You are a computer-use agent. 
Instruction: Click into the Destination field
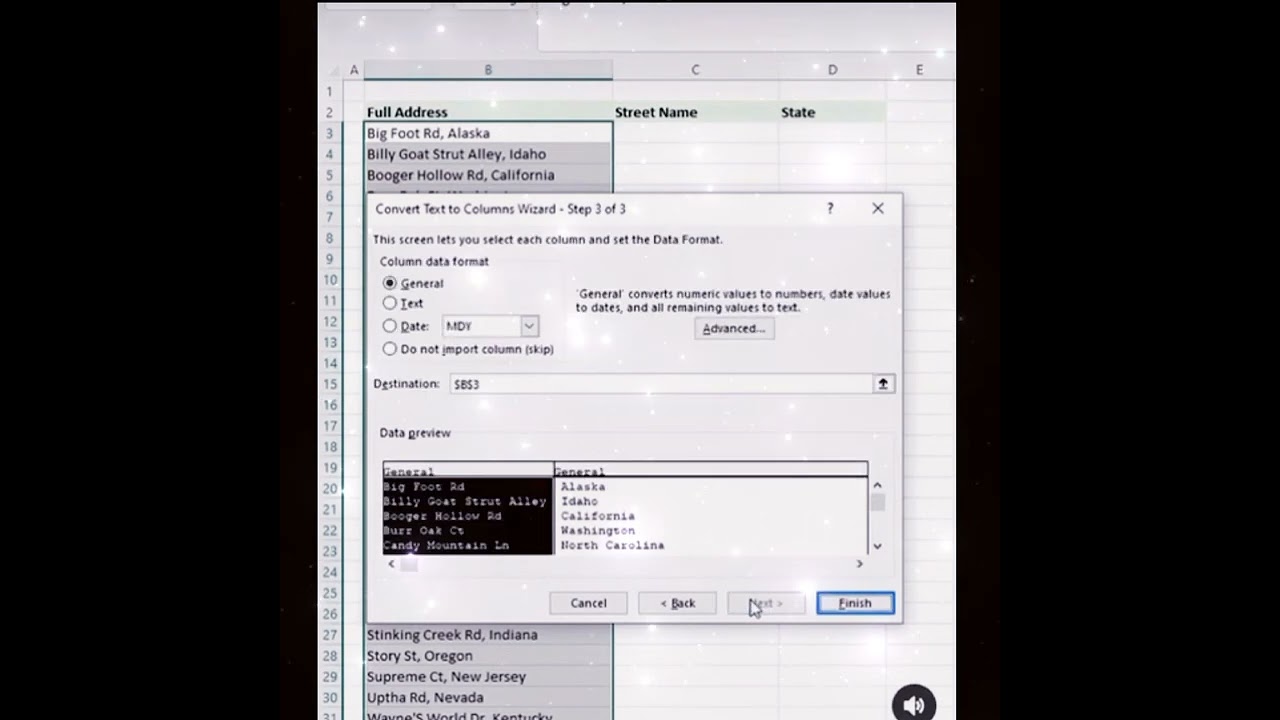pyautogui.click(x=661, y=384)
